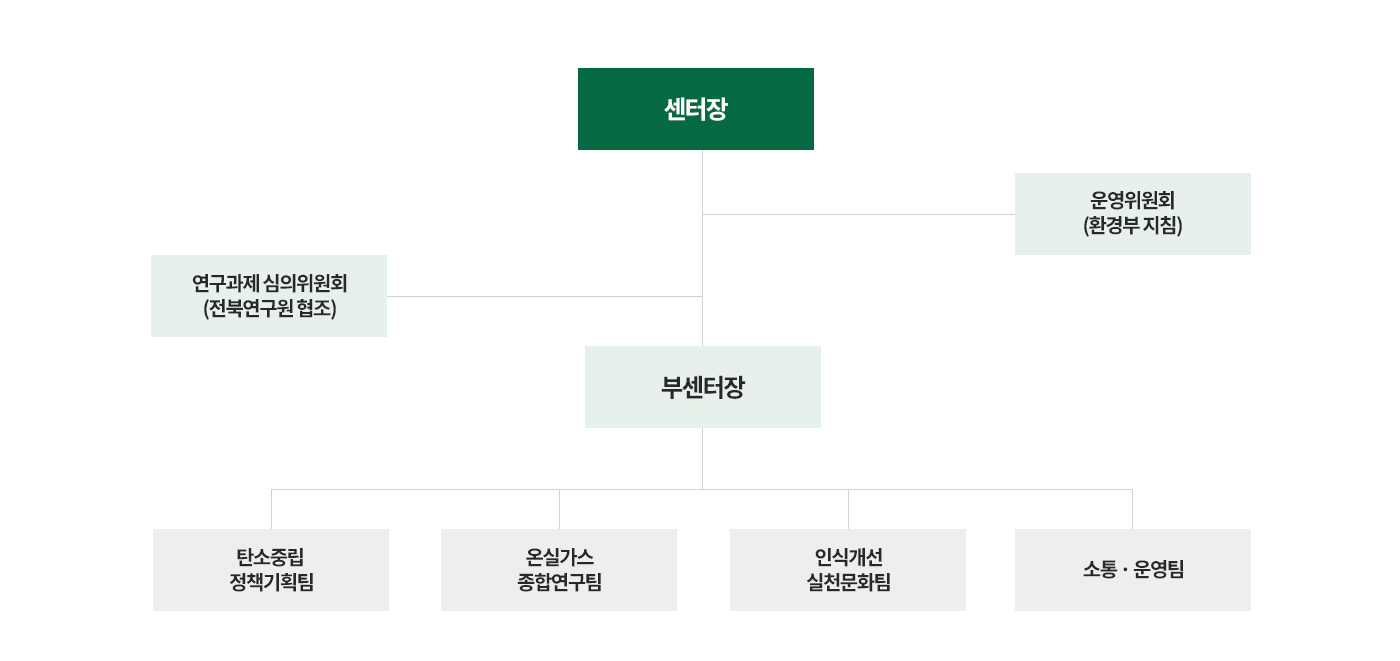Click the short connector above 온실가스 종합연구팀
1400x661 pixels.
click(559, 509)
